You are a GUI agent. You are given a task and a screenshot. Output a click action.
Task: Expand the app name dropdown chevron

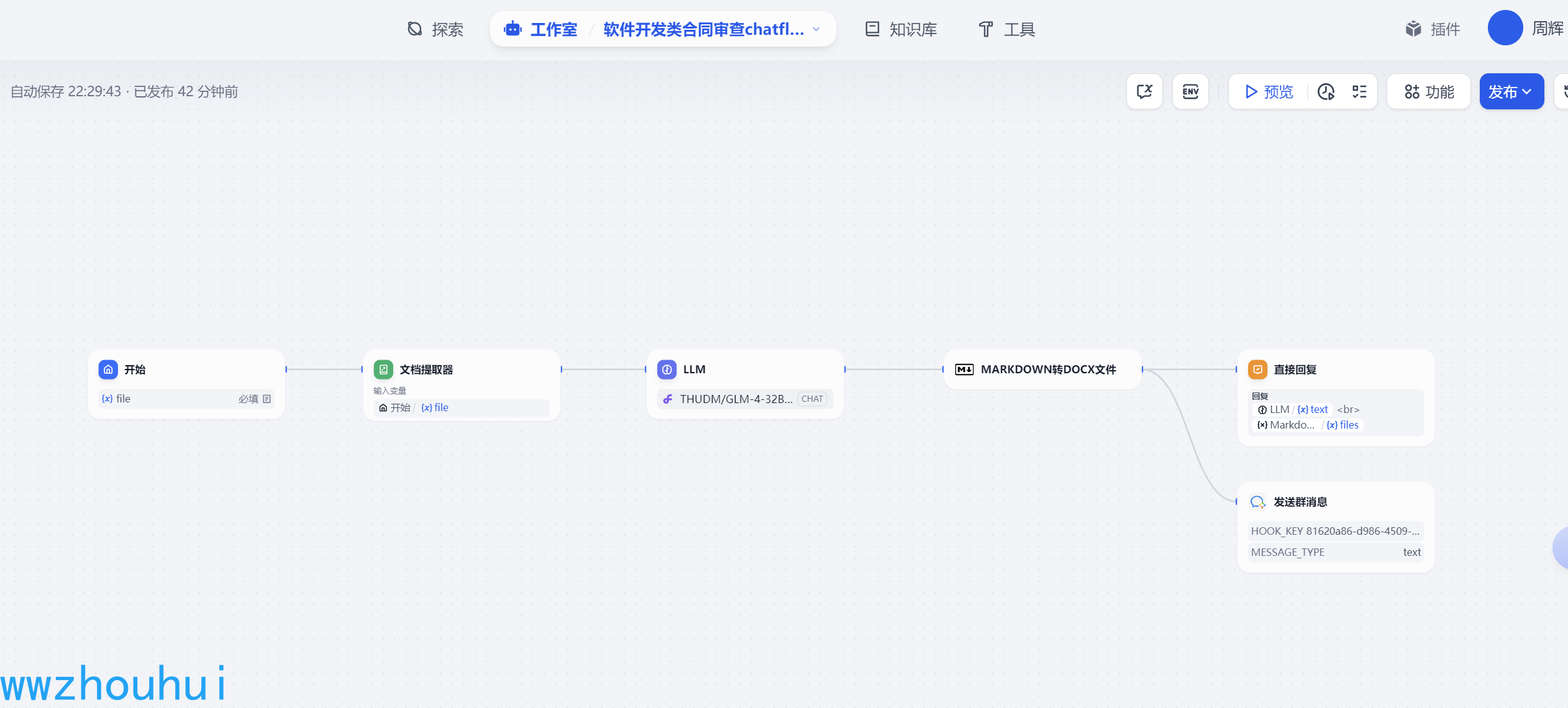point(816,29)
